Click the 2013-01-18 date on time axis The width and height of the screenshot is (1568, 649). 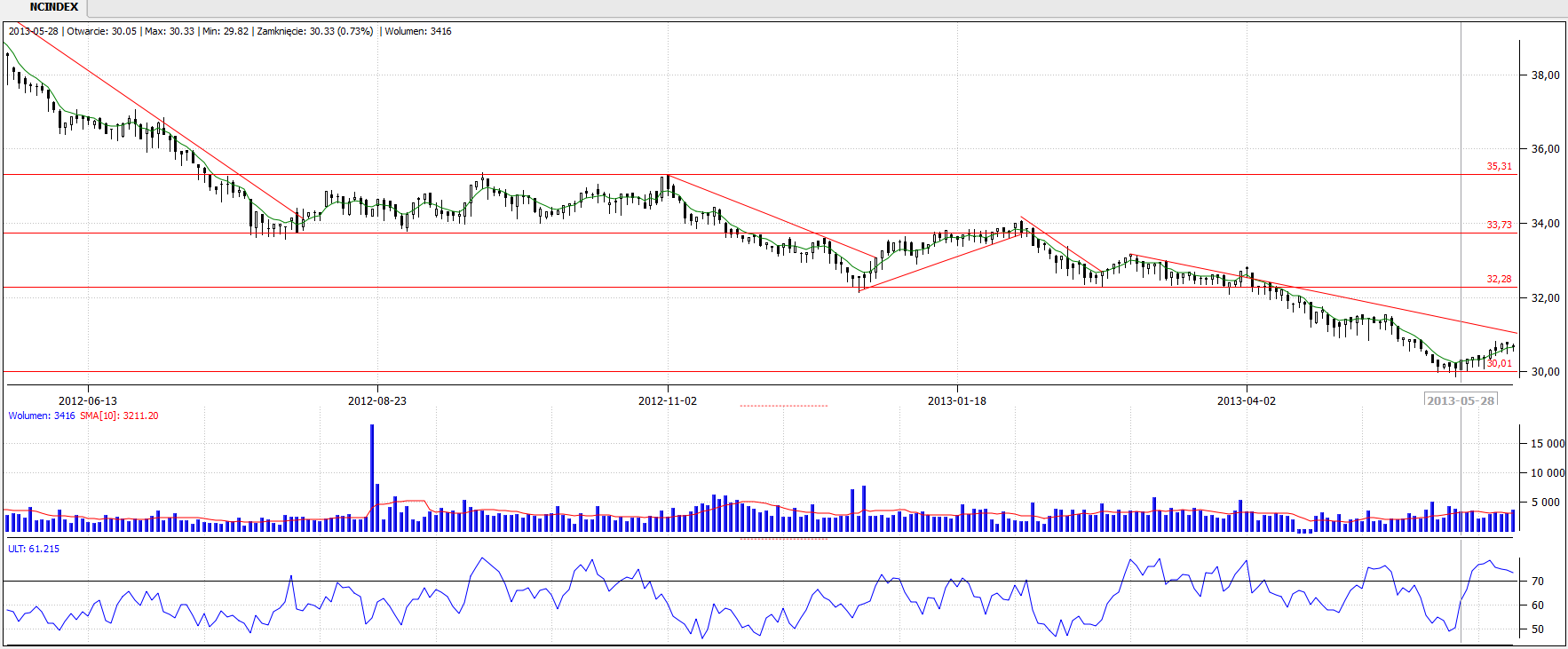tap(957, 401)
